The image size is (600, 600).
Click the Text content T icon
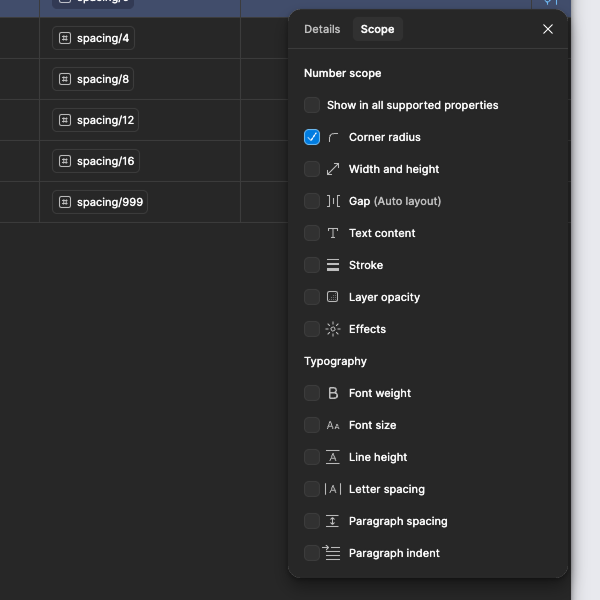pyautogui.click(x=333, y=233)
